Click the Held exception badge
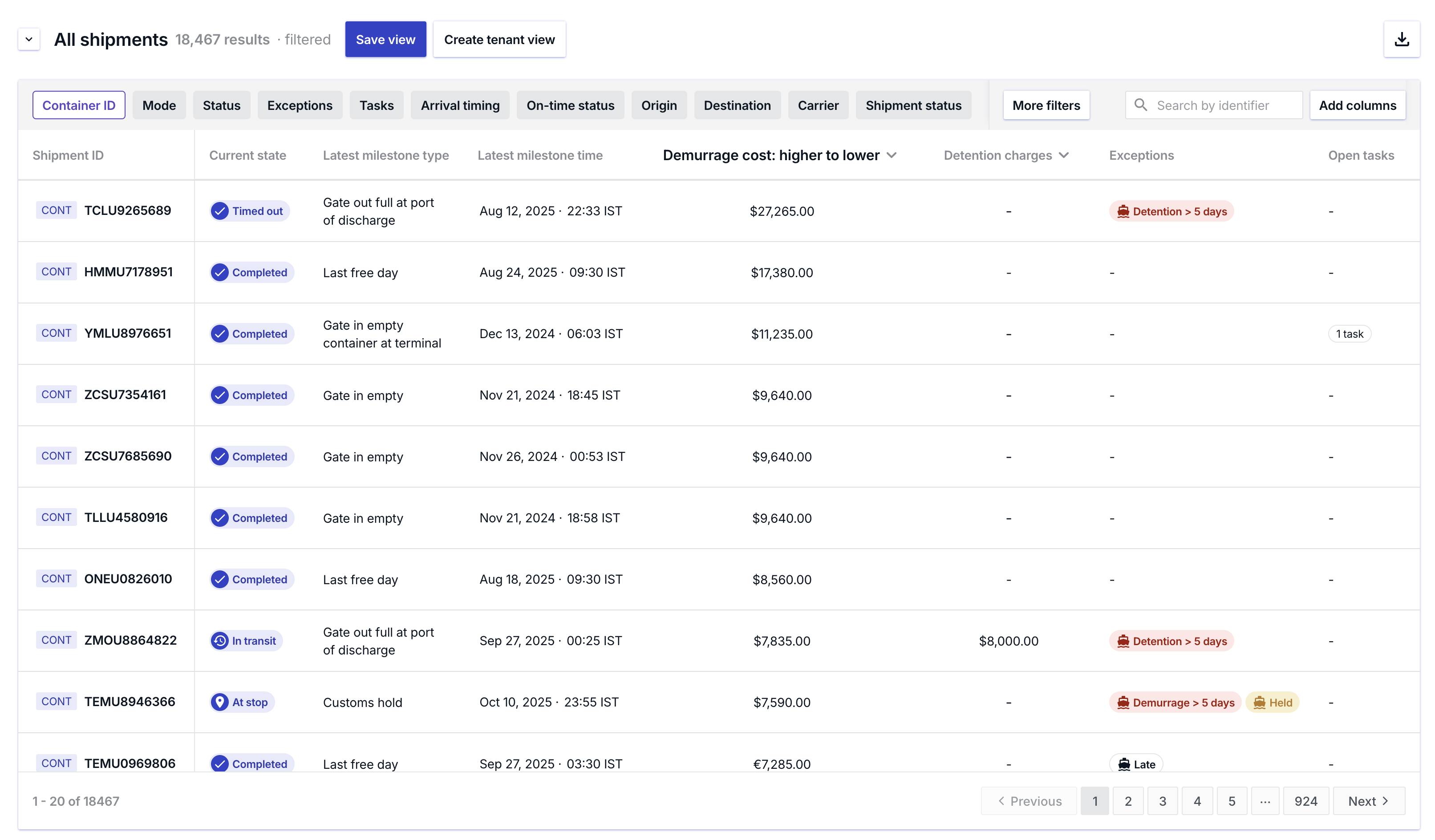This screenshot has width=1435, height=840. coord(1272,702)
